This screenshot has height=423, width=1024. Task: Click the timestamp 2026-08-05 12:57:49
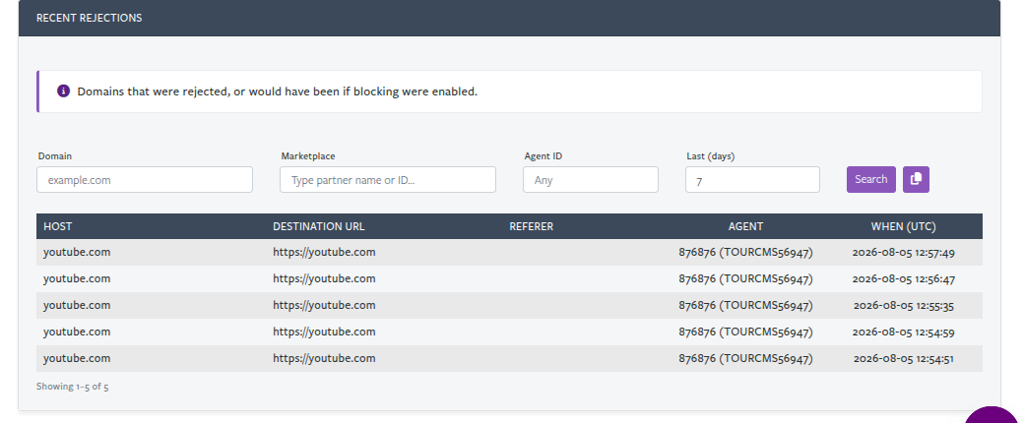tap(904, 253)
